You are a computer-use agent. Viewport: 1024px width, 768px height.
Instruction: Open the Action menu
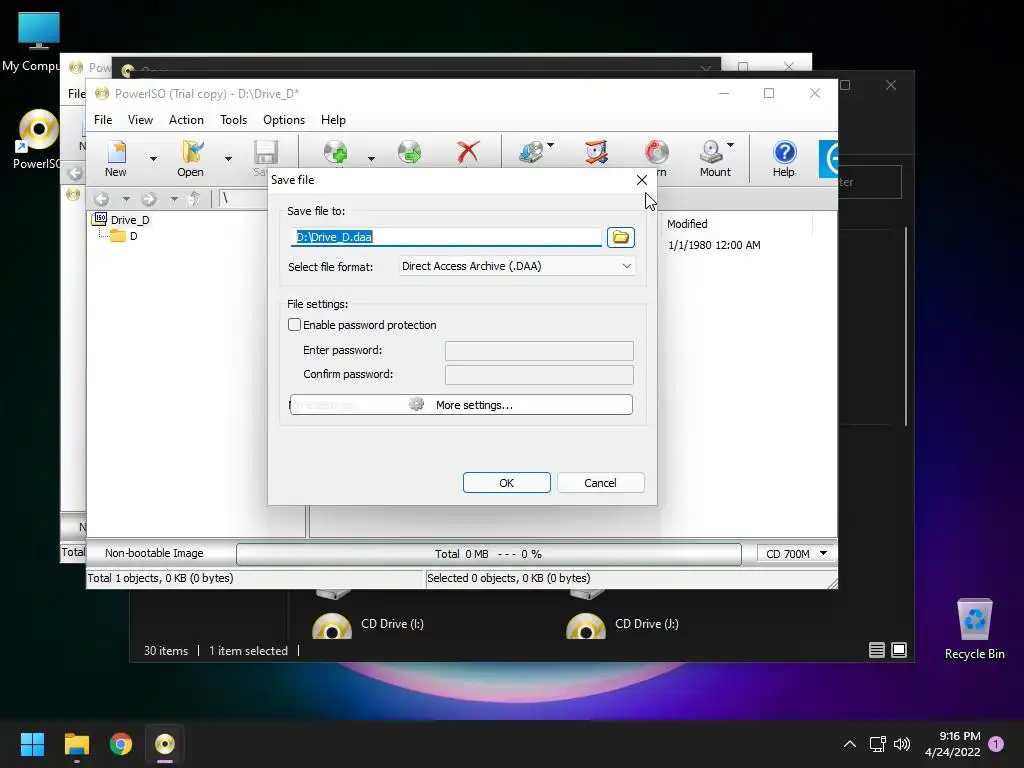(x=186, y=120)
